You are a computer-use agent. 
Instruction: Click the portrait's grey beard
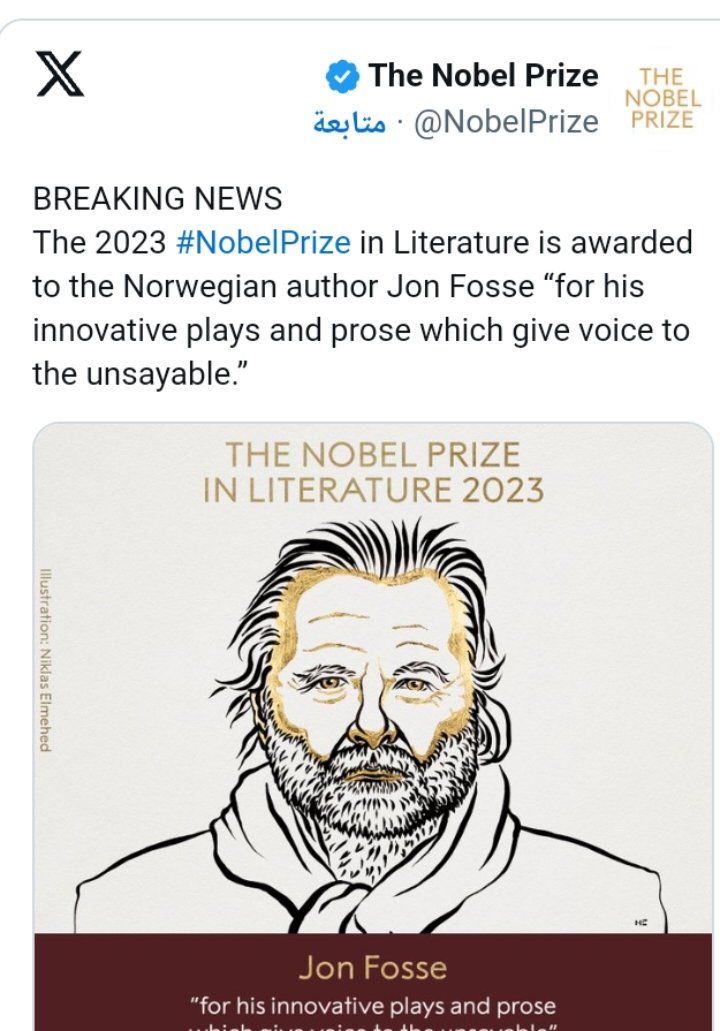[x=370, y=790]
